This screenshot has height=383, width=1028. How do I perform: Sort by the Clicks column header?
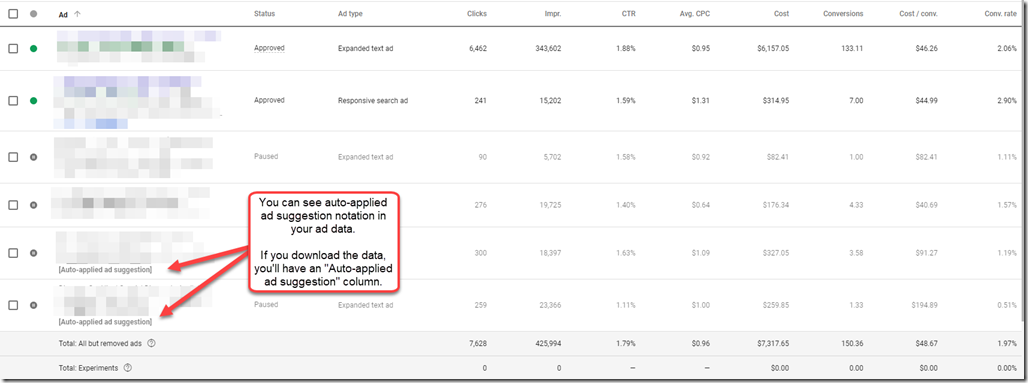477,14
